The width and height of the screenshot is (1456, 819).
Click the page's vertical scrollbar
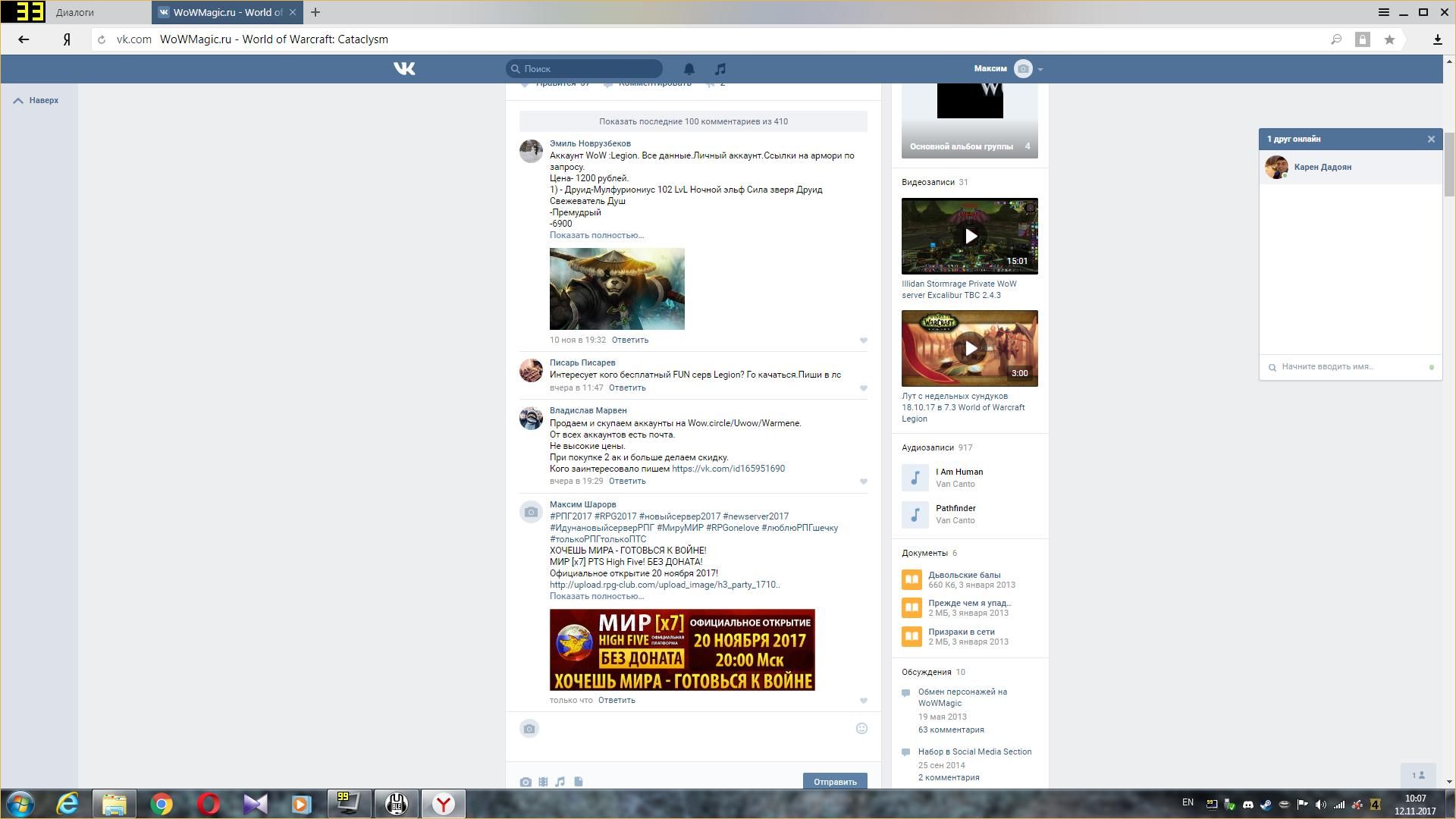click(x=1449, y=163)
